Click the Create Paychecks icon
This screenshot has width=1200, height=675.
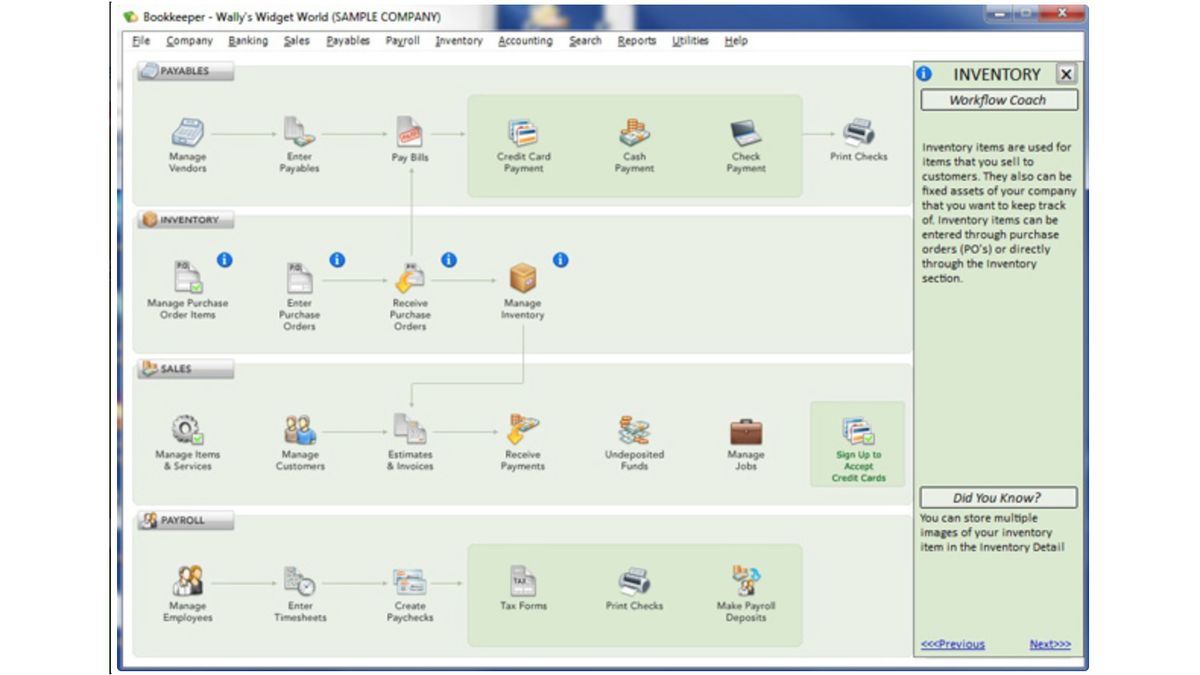410,585
